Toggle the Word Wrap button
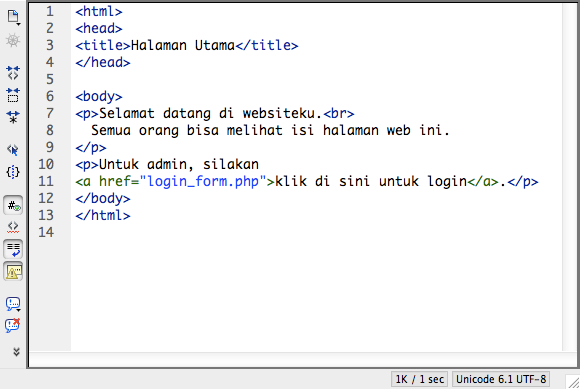 (13, 249)
